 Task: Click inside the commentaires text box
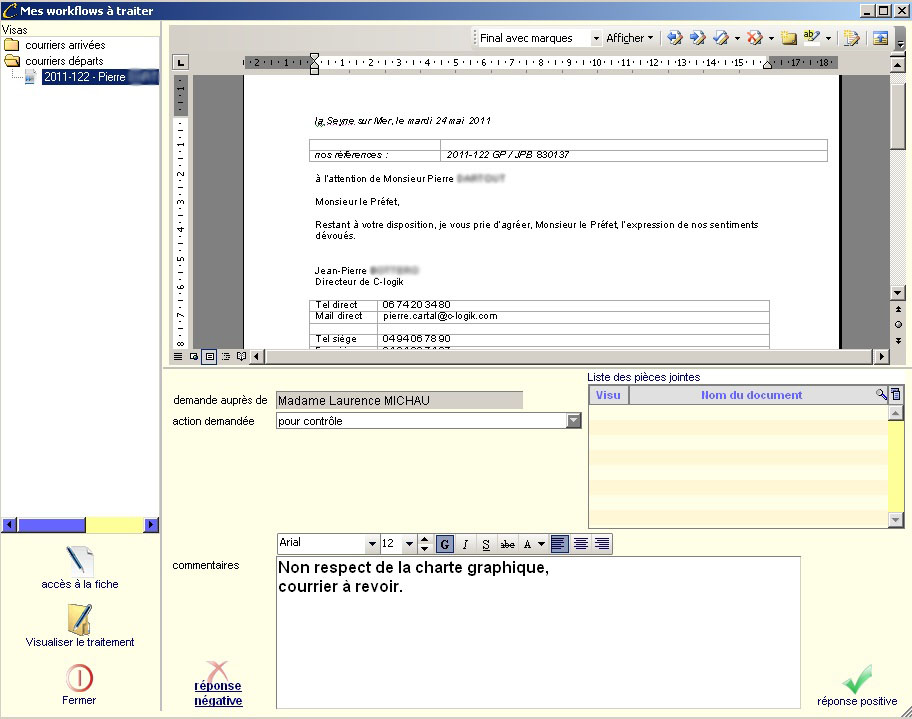(538, 640)
